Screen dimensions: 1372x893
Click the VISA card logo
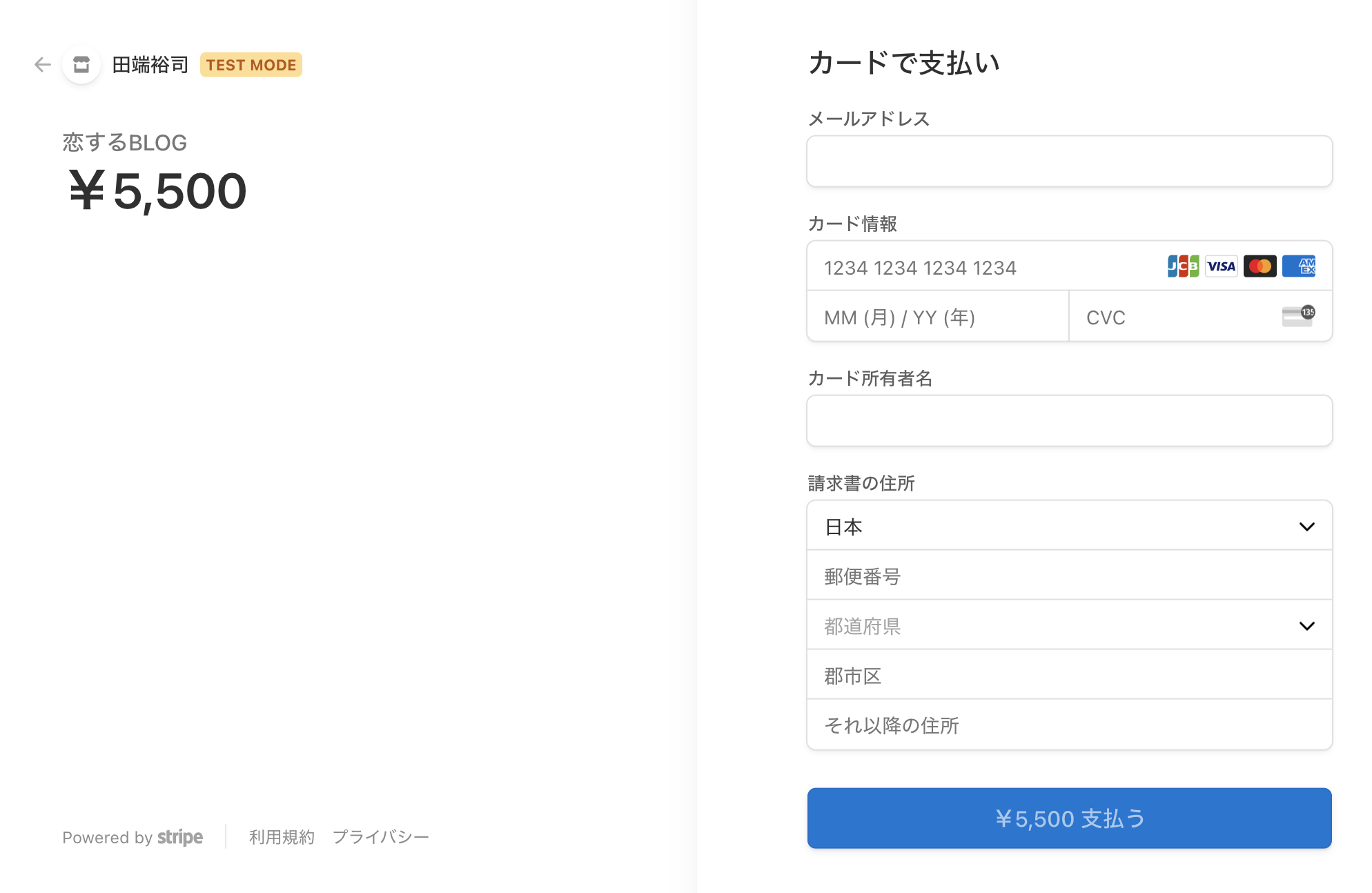[1222, 266]
